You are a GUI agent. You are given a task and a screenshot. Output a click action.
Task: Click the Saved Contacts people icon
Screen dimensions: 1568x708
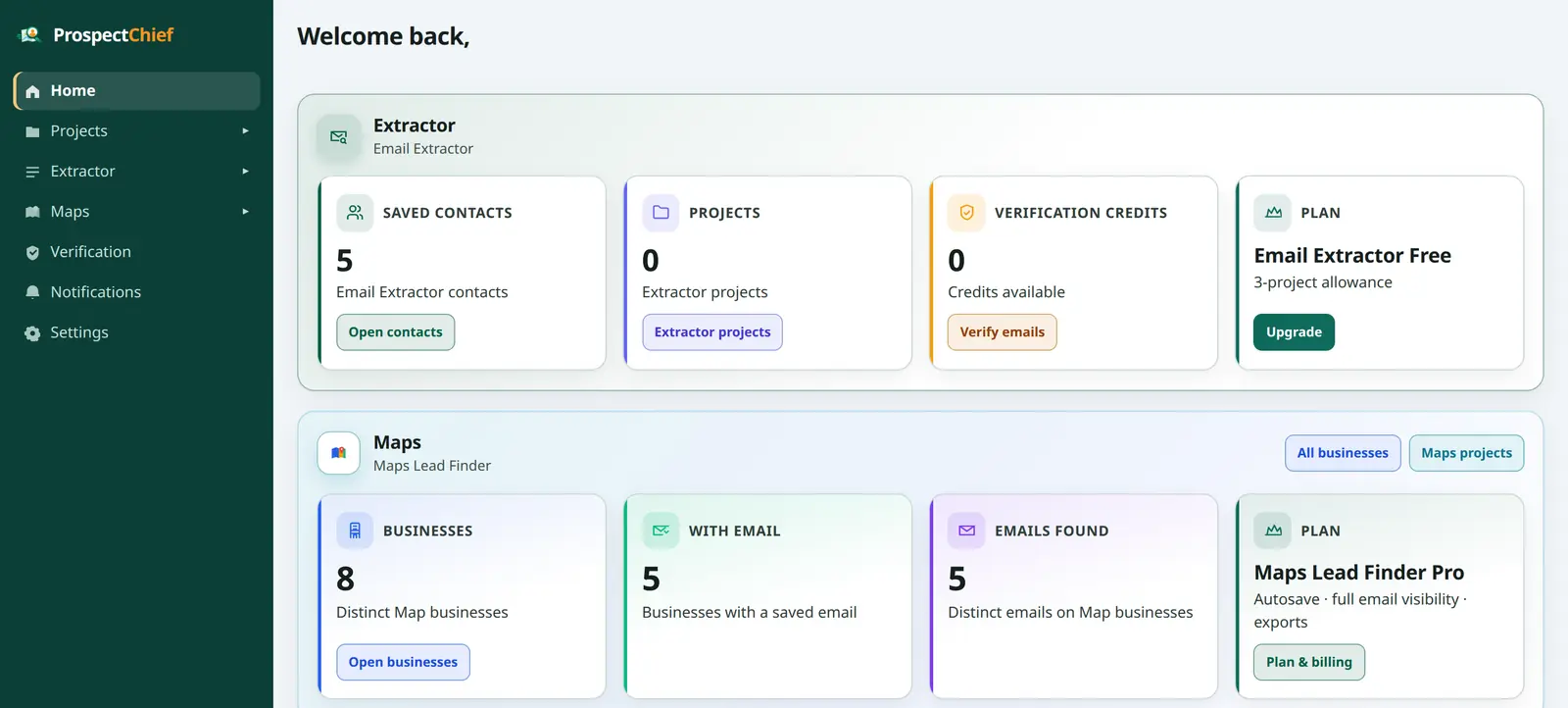tap(355, 213)
